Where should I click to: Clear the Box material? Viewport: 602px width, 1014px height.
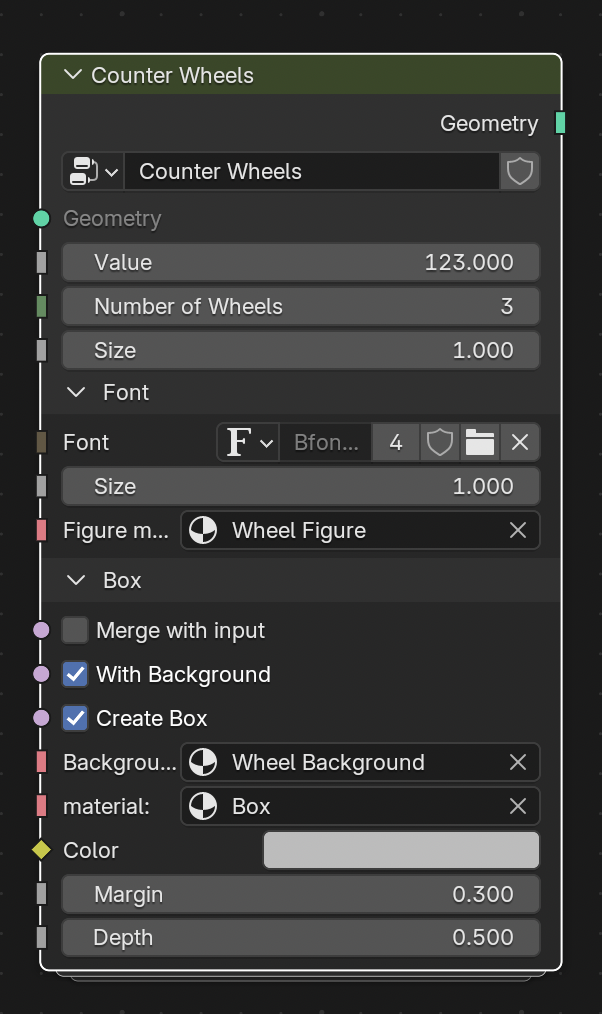tap(518, 806)
